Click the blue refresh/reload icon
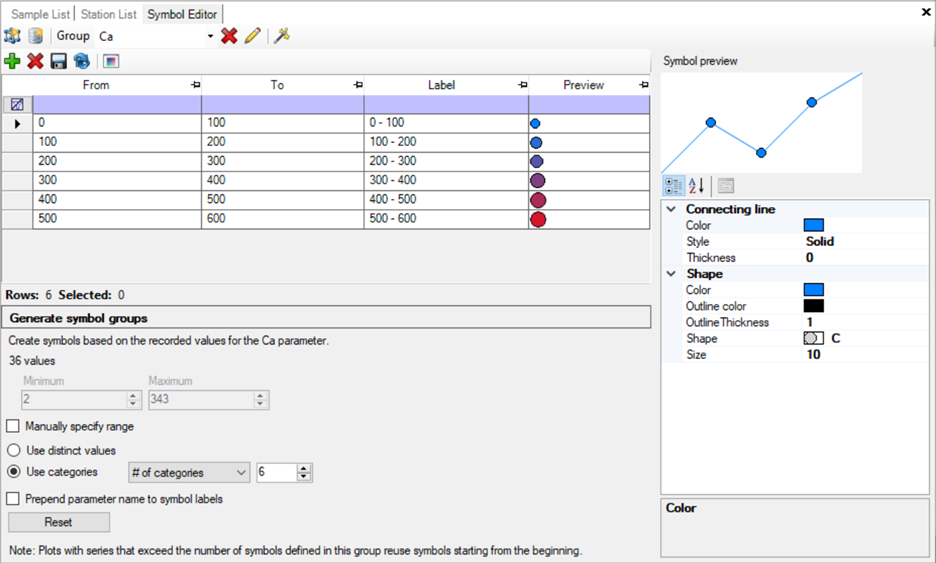The image size is (936, 563). [x=82, y=61]
